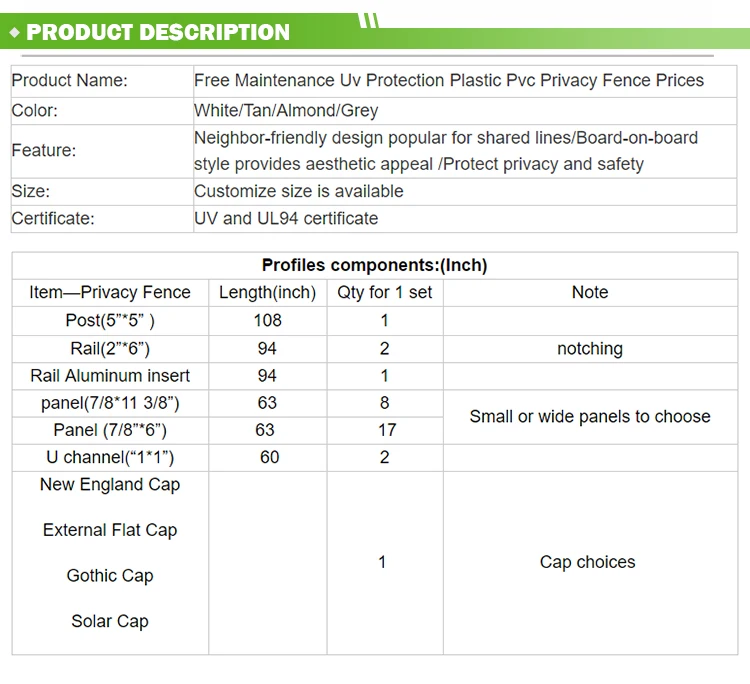Select the Rail Aluminum insert item
The image size is (750, 684).
[x=110, y=376]
